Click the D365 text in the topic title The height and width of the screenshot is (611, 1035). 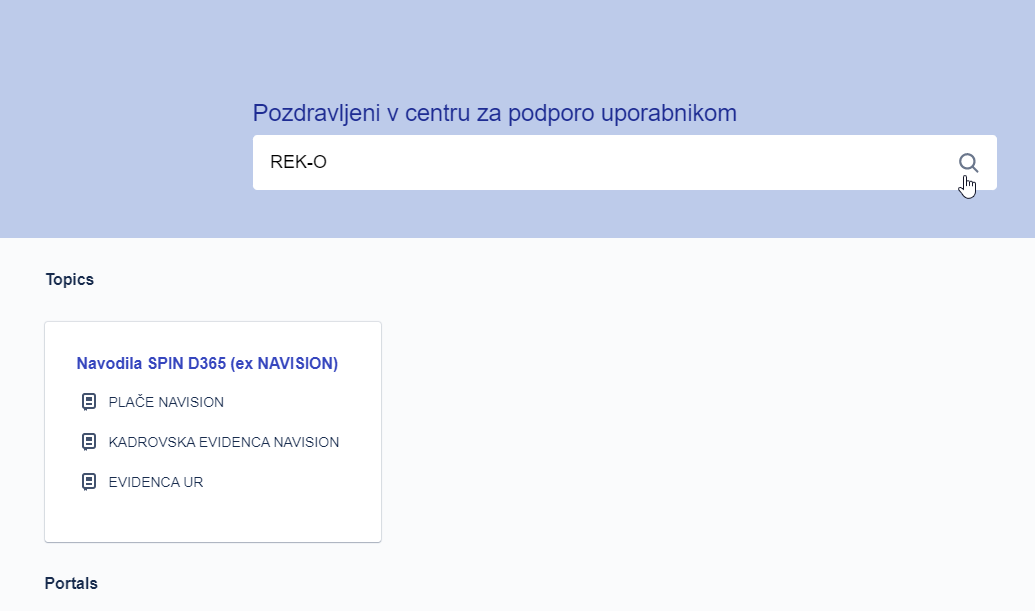[207, 364]
